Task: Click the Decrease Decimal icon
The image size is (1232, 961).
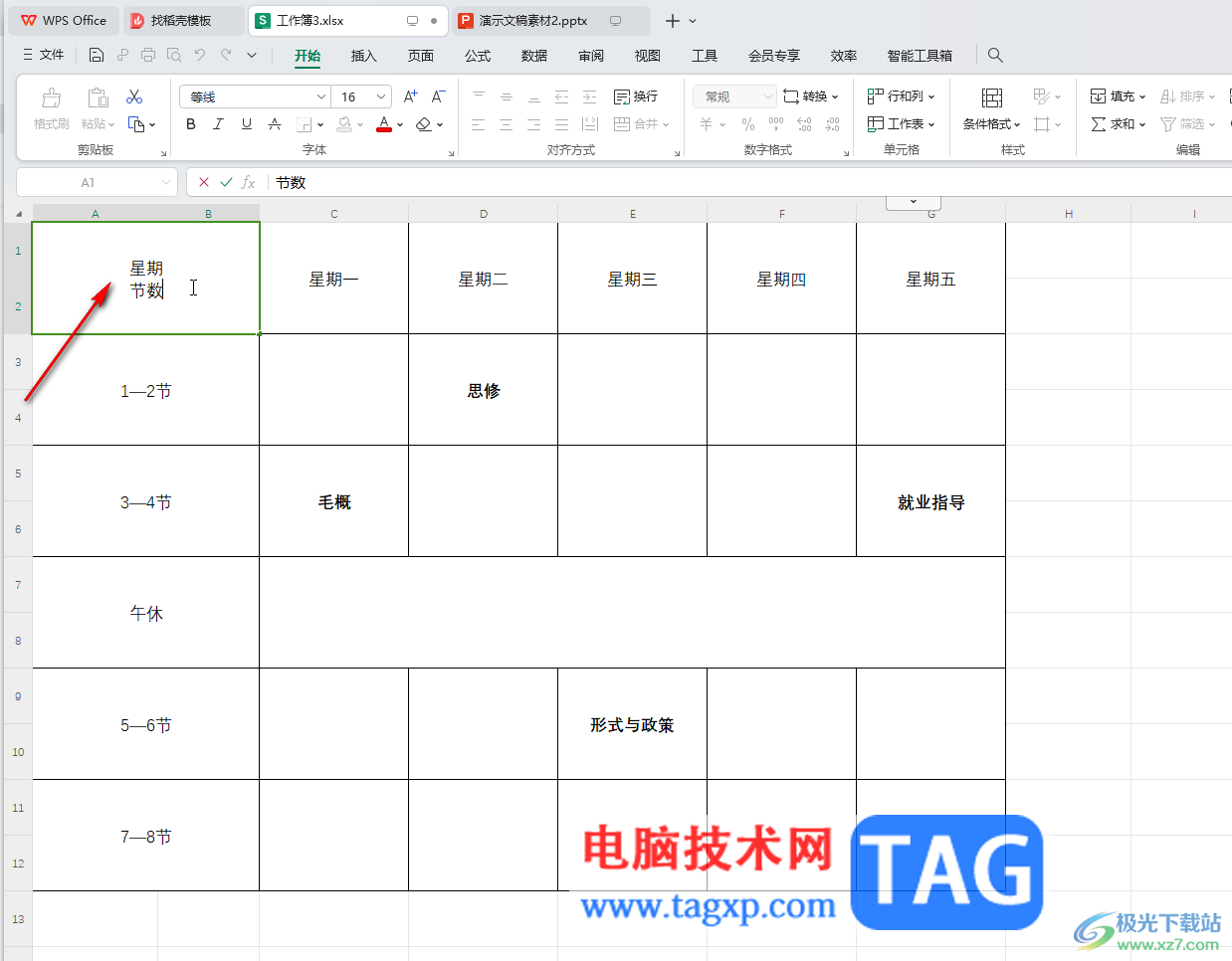Action: (x=833, y=124)
